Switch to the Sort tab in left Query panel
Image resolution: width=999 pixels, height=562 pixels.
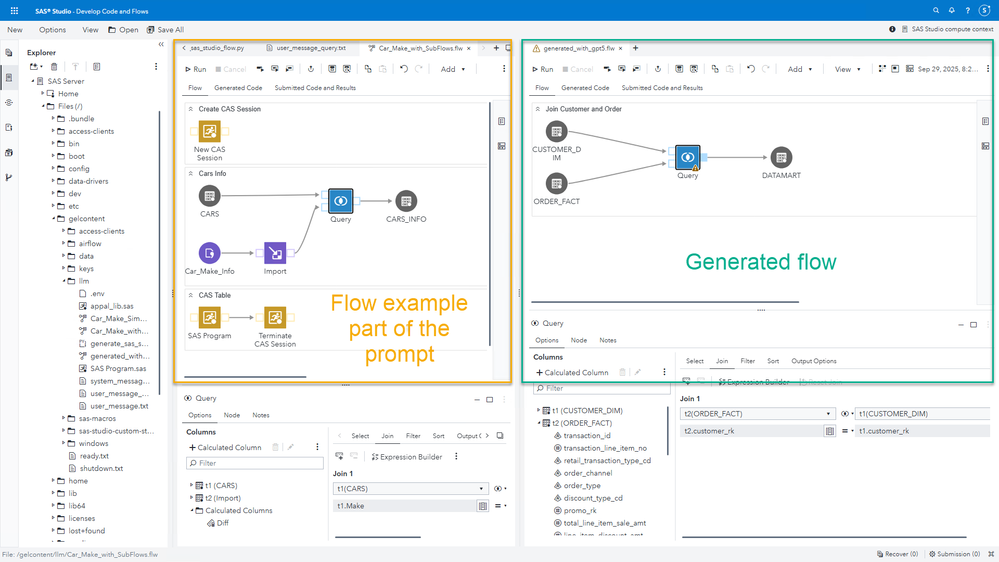(438, 436)
